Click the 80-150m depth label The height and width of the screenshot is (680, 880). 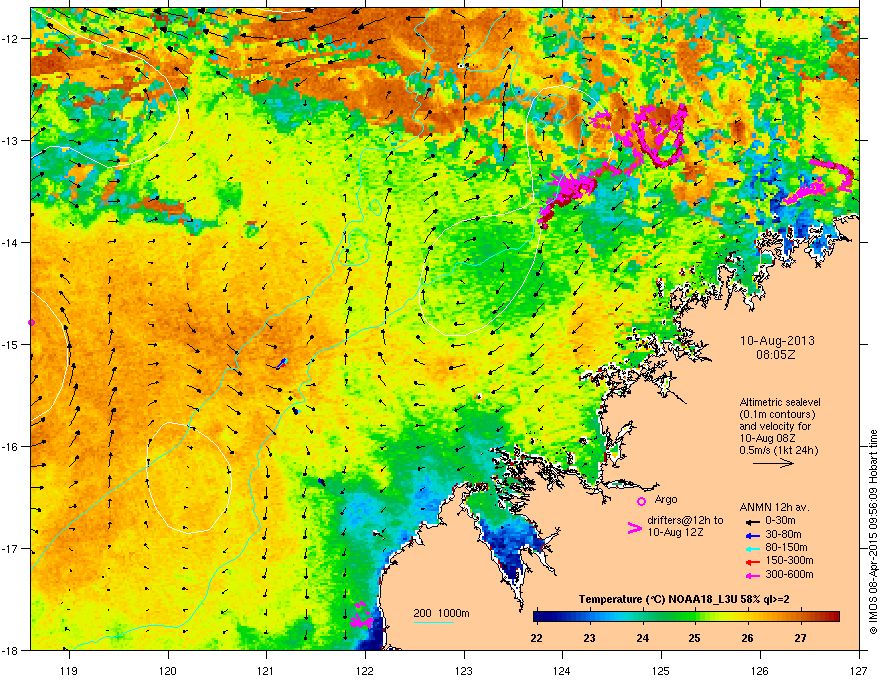[786, 548]
